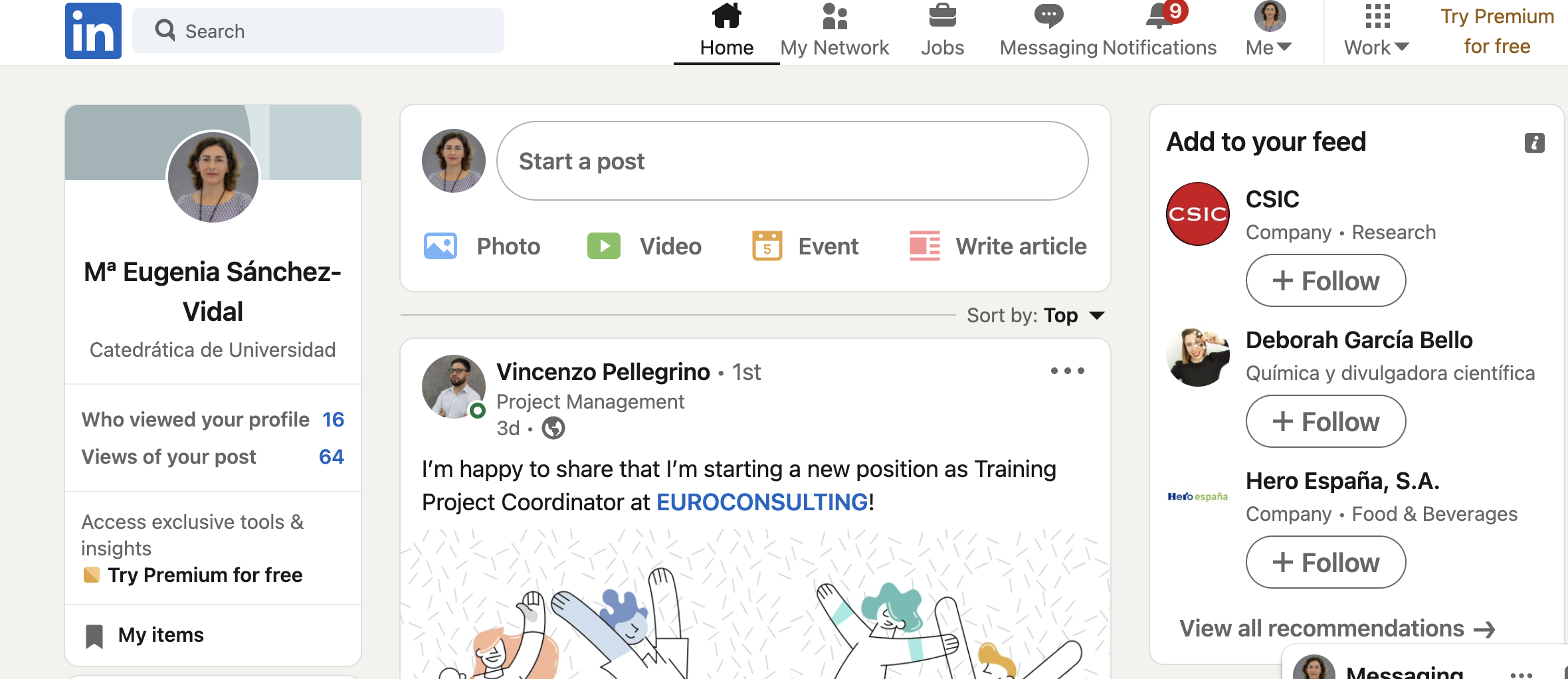Follow Hero España, S.A.
Viewport: 1568px width, 679px height.
[x=1325, y=561]
